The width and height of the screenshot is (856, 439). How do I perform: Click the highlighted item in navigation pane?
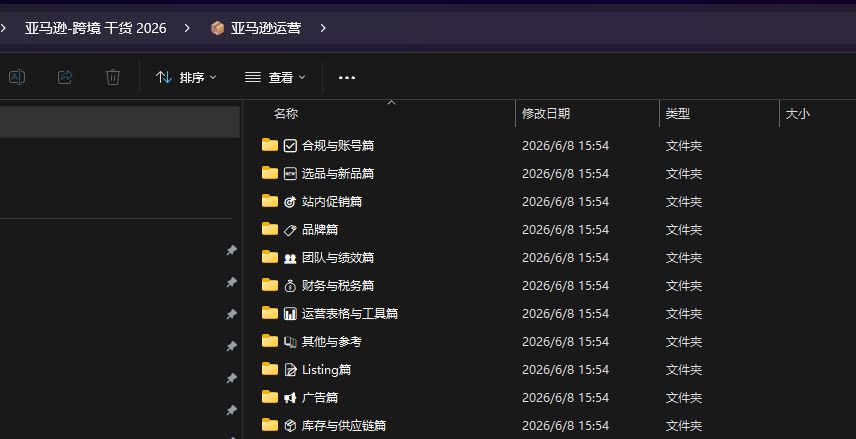tap(120, 121)
